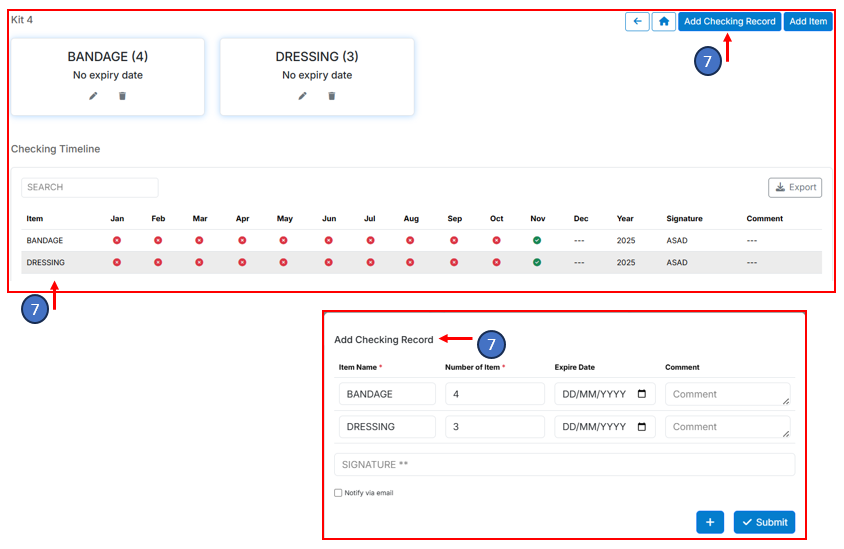Click the back arrow icon button
844x549 pixels.
point(637,21)
